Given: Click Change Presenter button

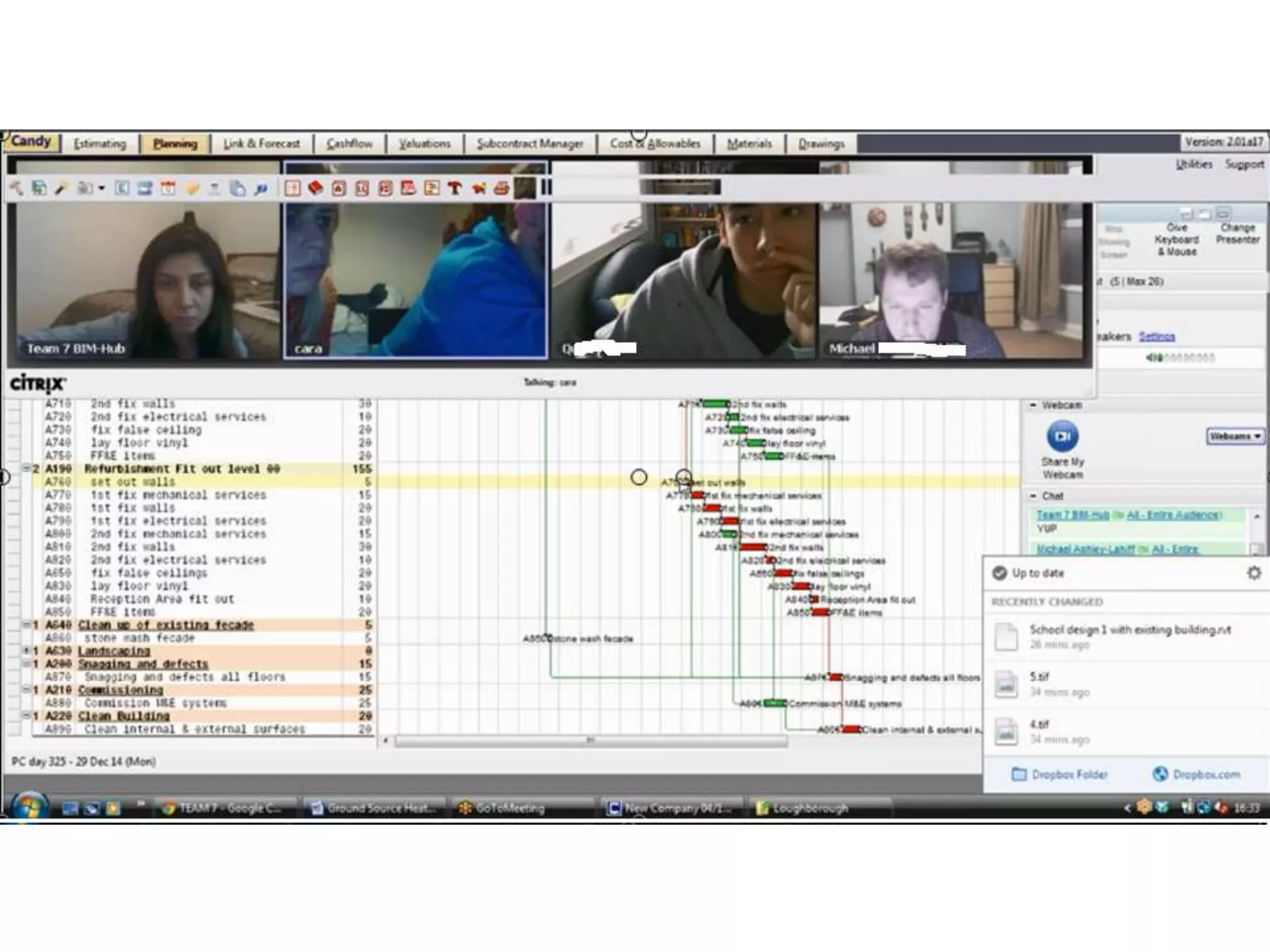Looking at the screenshot, I should pyautogui.click(x=1237, y=234).
